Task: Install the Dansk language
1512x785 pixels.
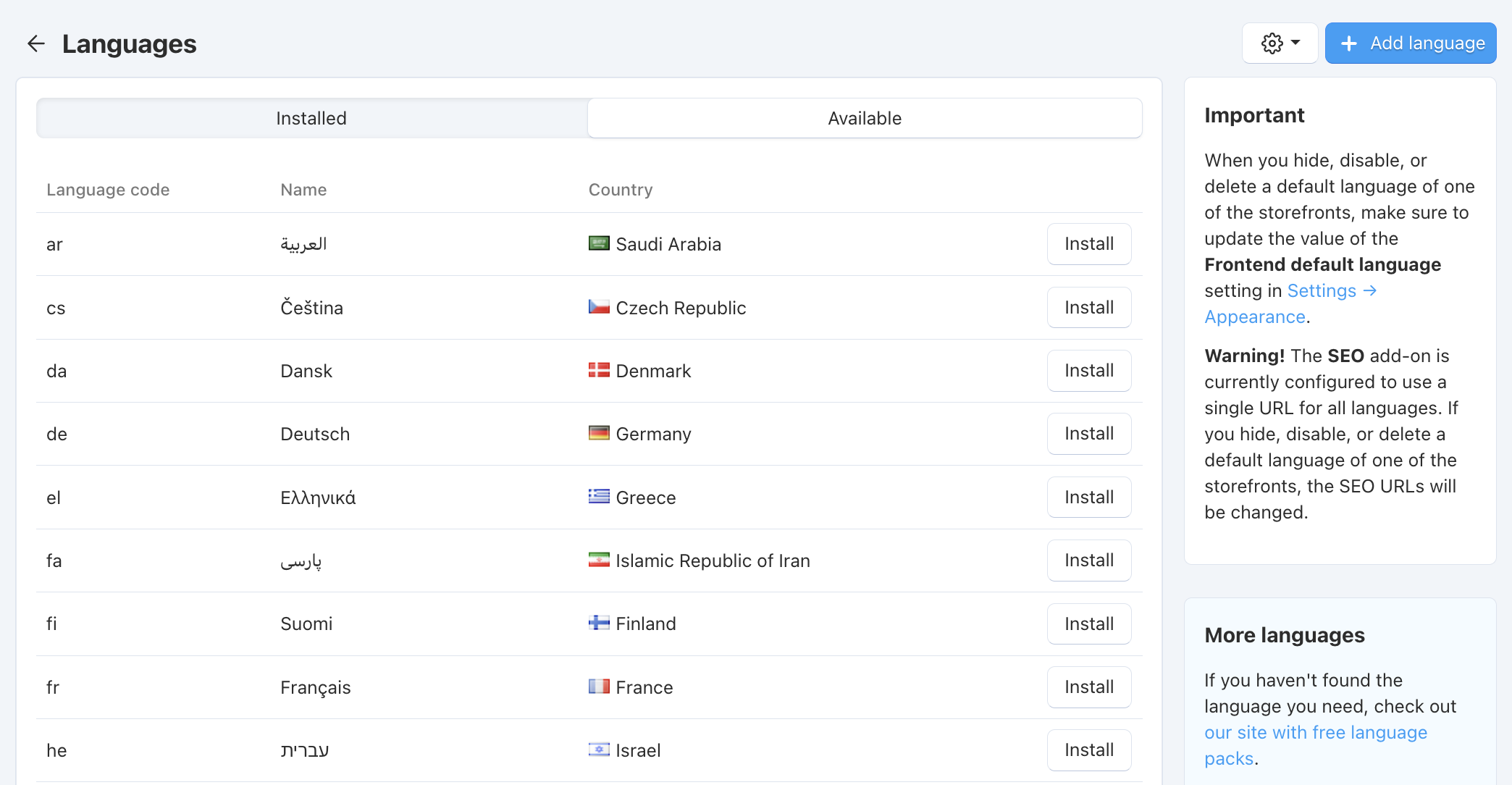Action: point(1089,371)
